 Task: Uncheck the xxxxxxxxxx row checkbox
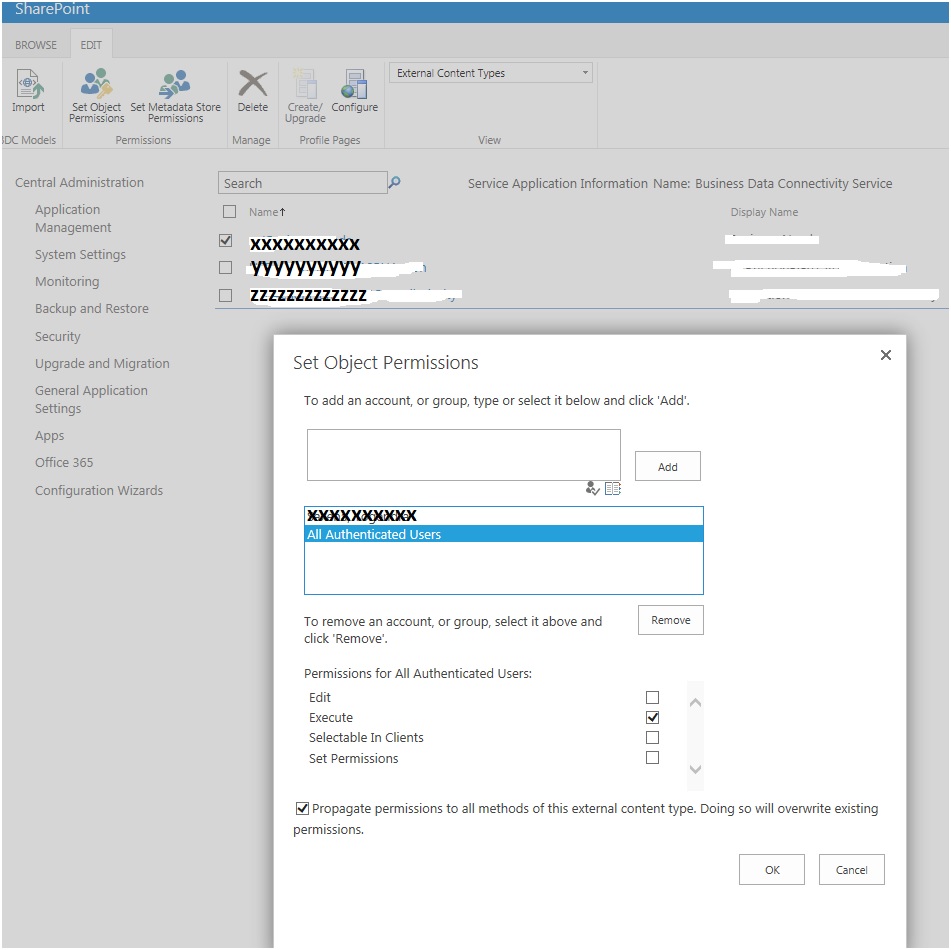click(226, 241)
